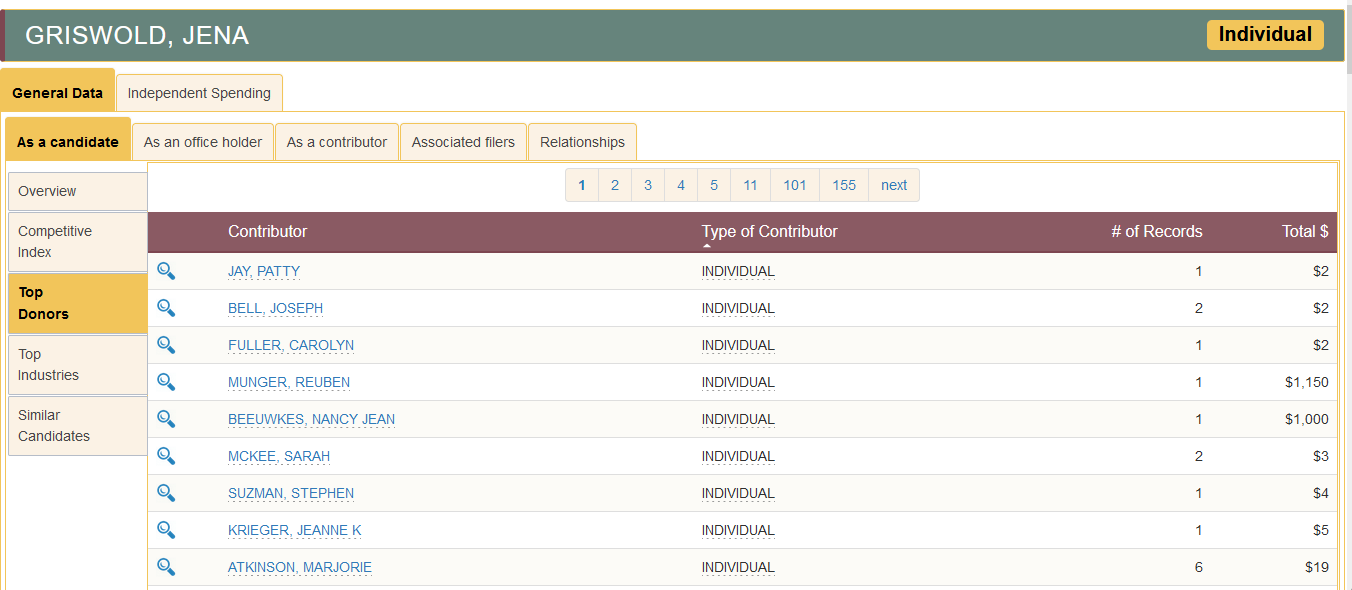Click magnifier icon for ATKINSON, MARJORIE row
Screen dimensions: 1352x590
166,567
